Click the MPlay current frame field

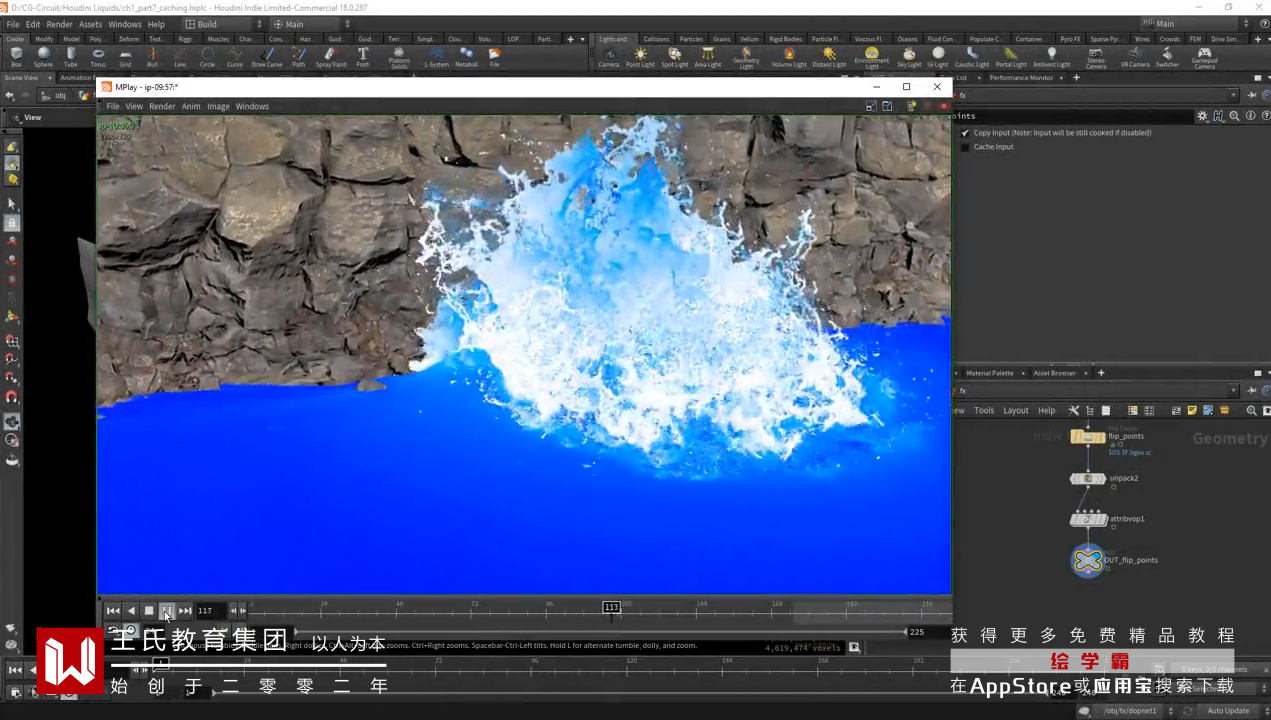click(211, 610)
